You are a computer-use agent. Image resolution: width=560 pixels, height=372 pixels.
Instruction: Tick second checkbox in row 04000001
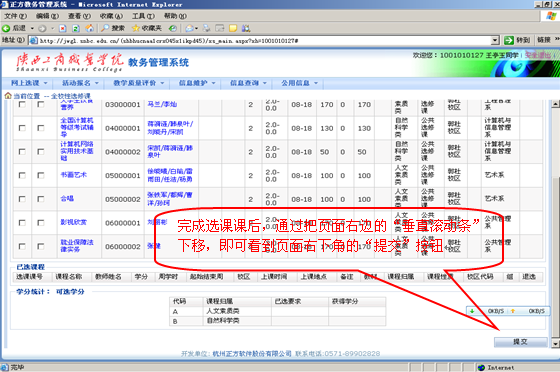point(41,128)
